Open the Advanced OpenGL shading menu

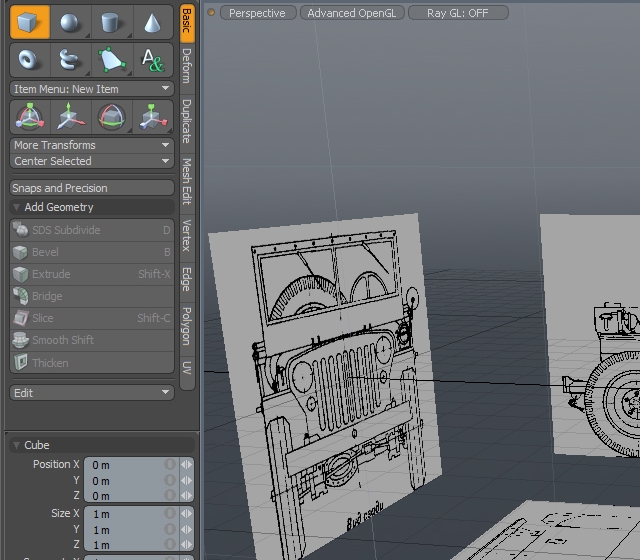click(352, 13)
